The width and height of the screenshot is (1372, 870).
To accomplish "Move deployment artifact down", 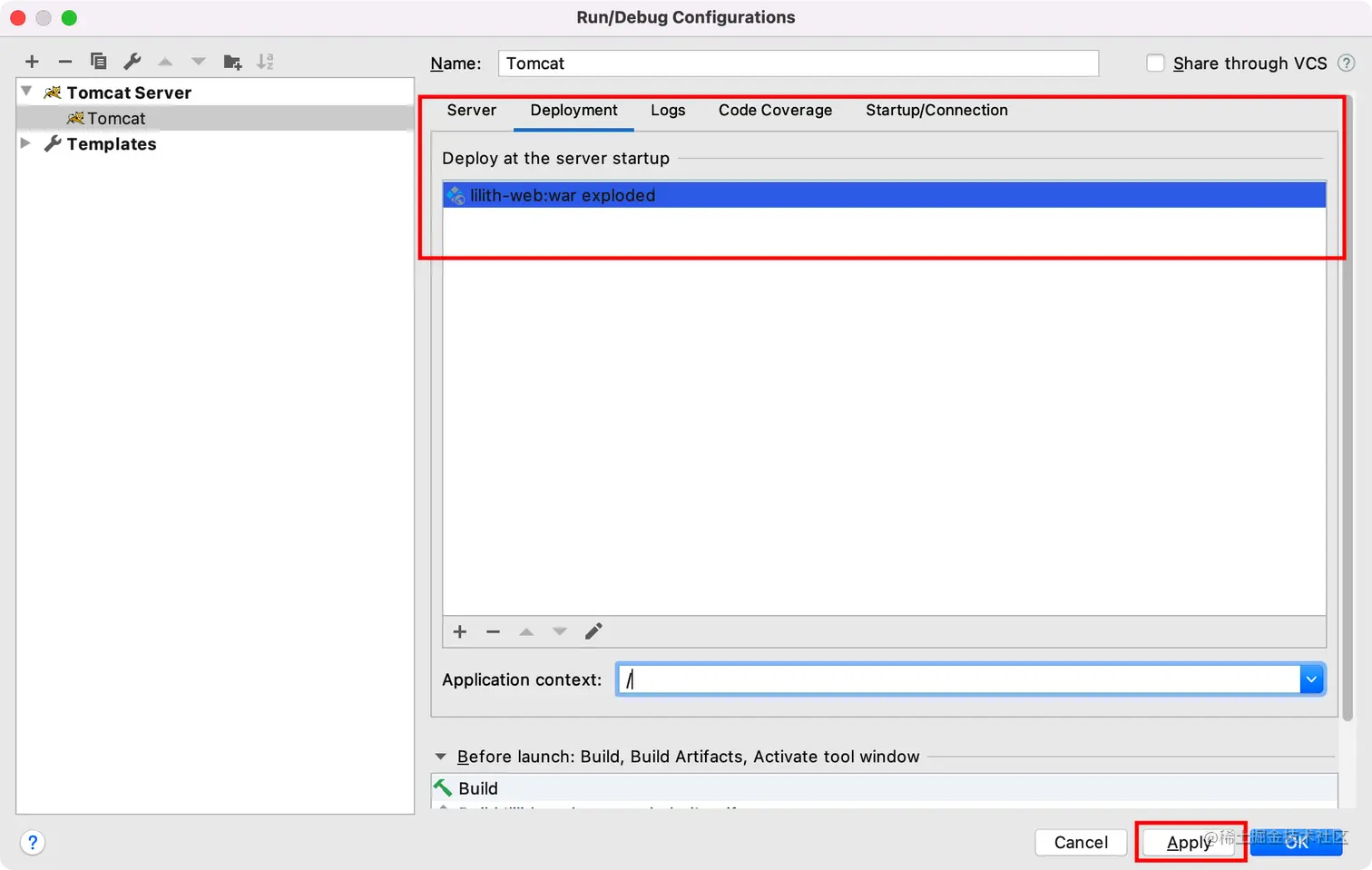I will click(x=560, y=631).
